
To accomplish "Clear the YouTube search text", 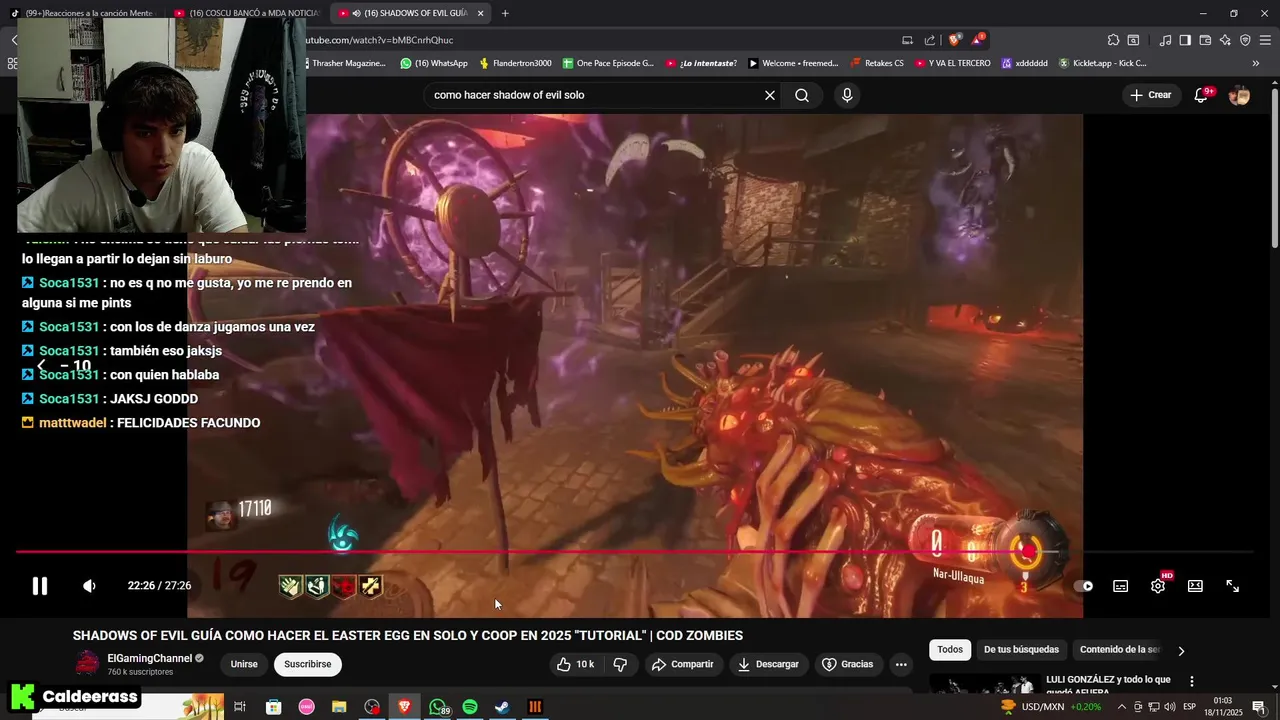I will [770, 95].
